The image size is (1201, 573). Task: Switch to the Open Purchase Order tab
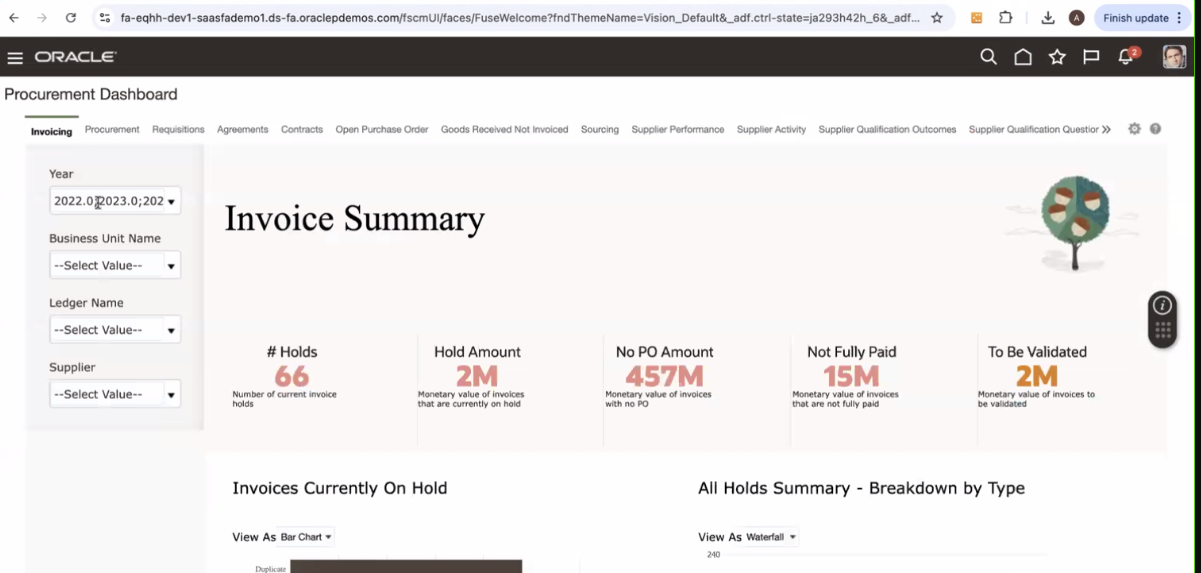382,129
